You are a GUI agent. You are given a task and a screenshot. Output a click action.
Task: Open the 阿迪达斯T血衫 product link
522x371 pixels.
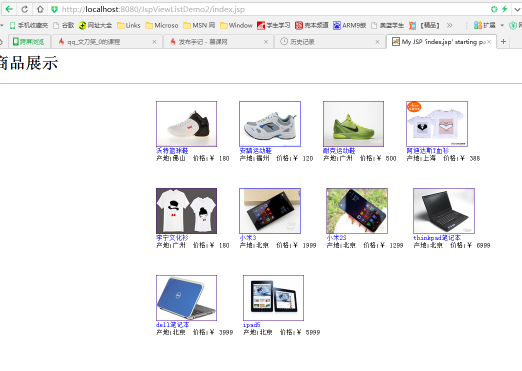(428, 151)
